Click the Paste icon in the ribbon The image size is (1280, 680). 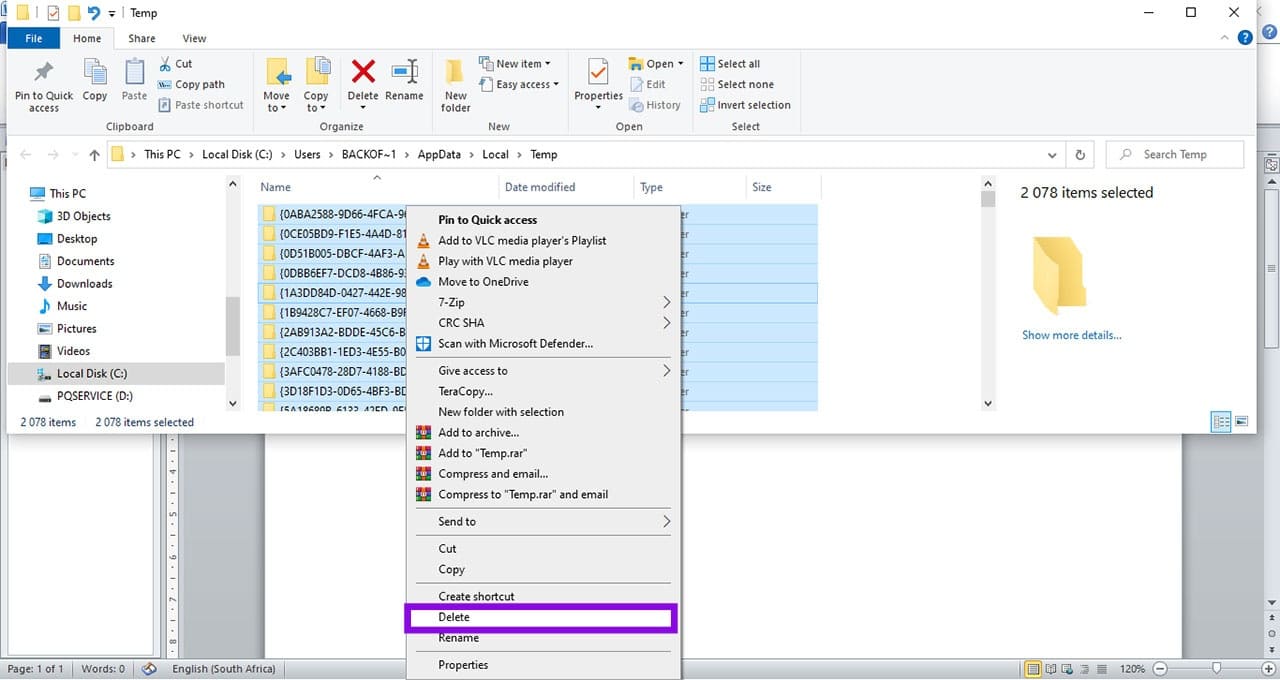tap(134, 81)
